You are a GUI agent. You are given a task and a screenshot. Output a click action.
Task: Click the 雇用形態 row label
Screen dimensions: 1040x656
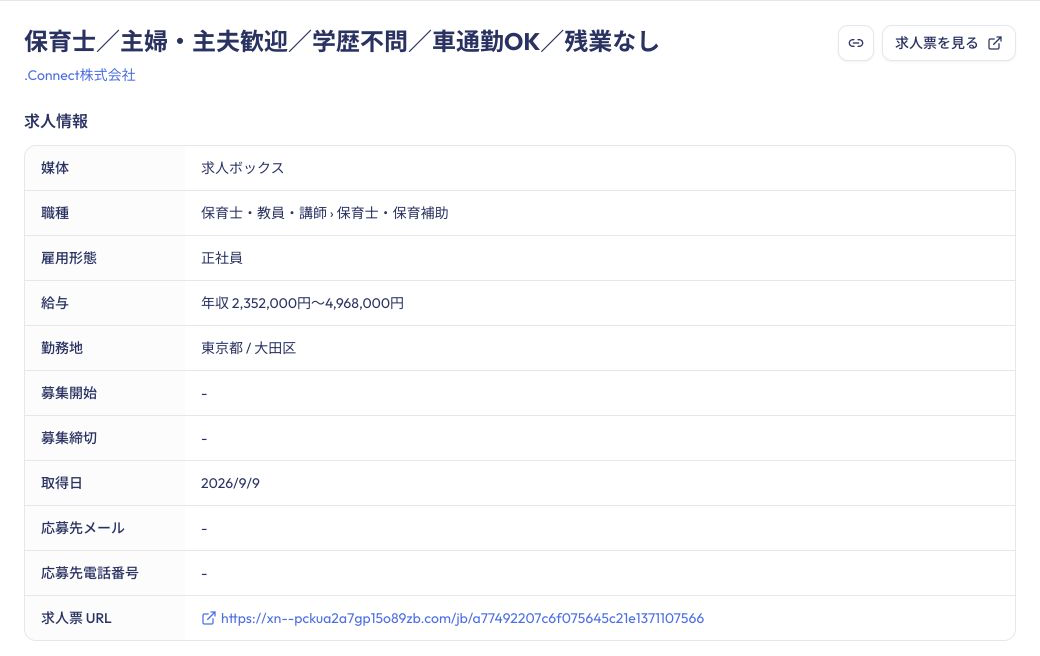(69, 258)
